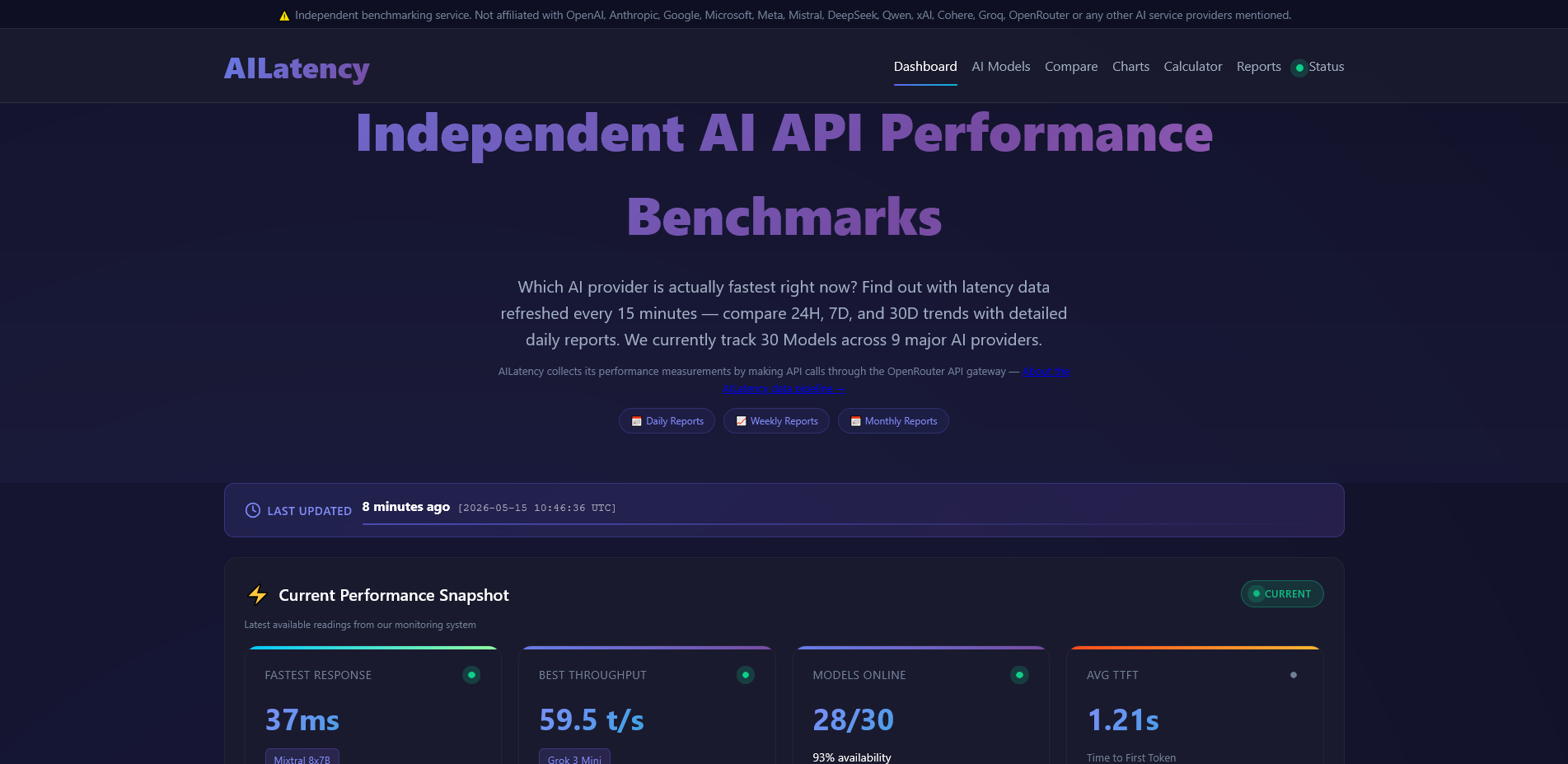
Task: Open the Grok 3 Mini model chip
Action: pyautogui.click(x=575, y=757)
